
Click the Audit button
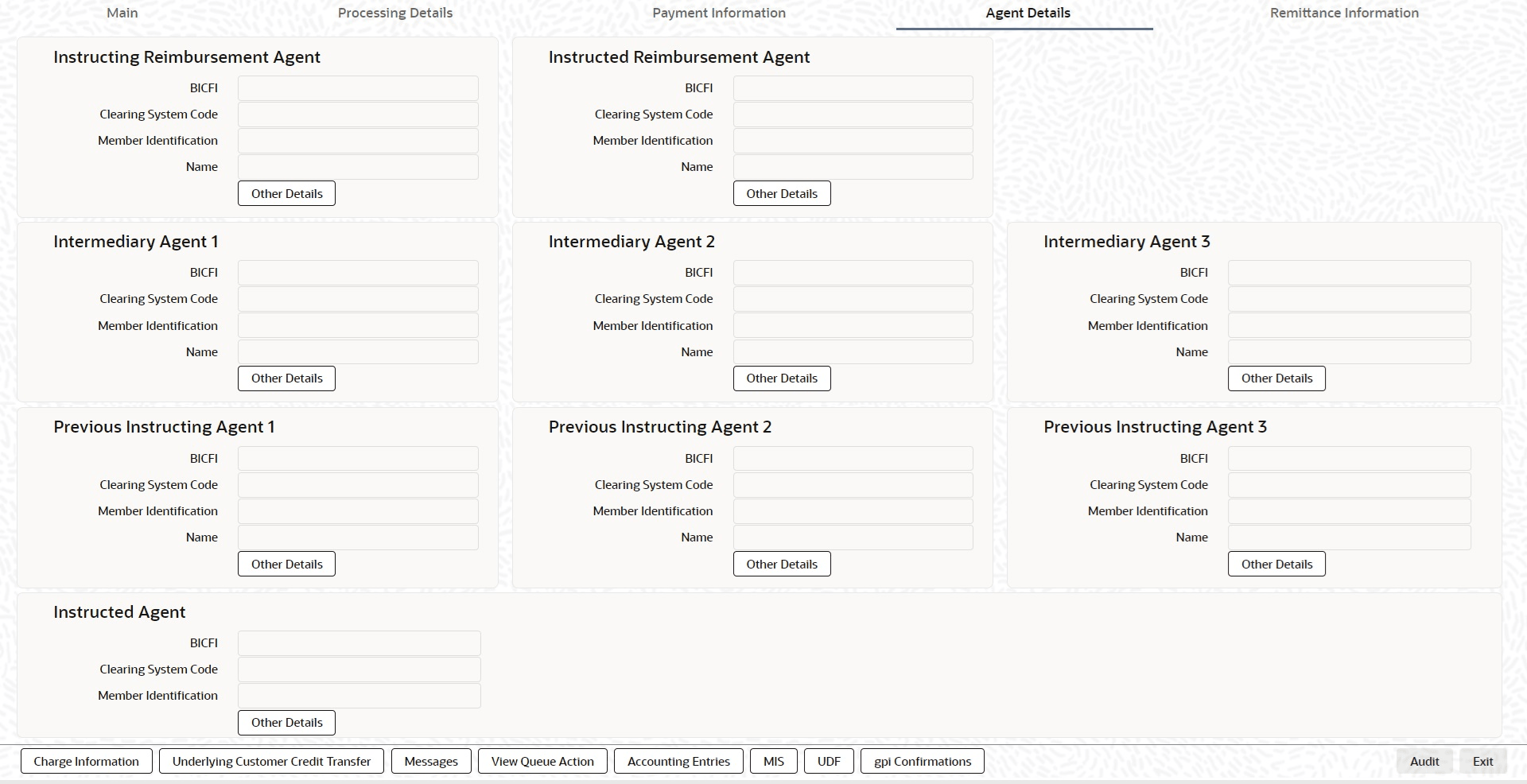[1424, 761]
